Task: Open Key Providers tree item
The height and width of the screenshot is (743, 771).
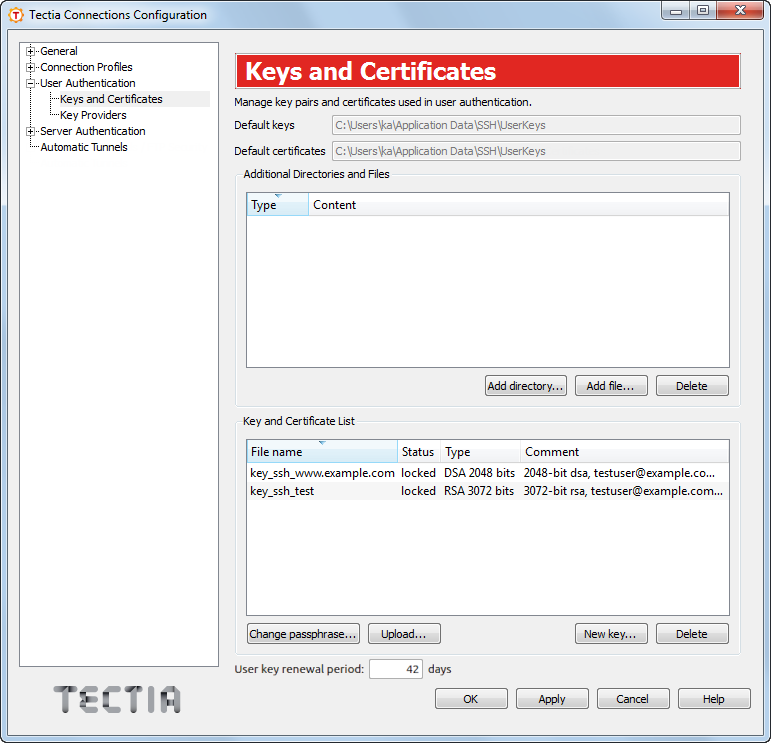Action: [93, 115]
